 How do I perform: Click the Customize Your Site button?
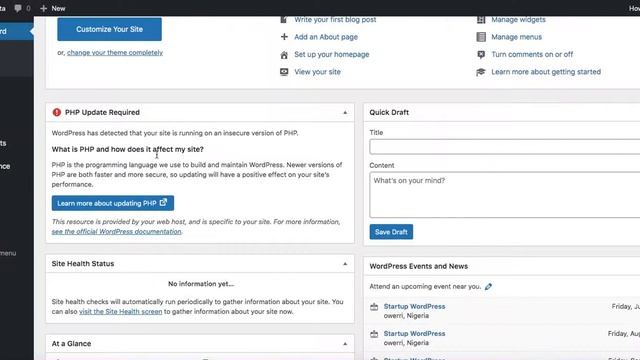109,29
